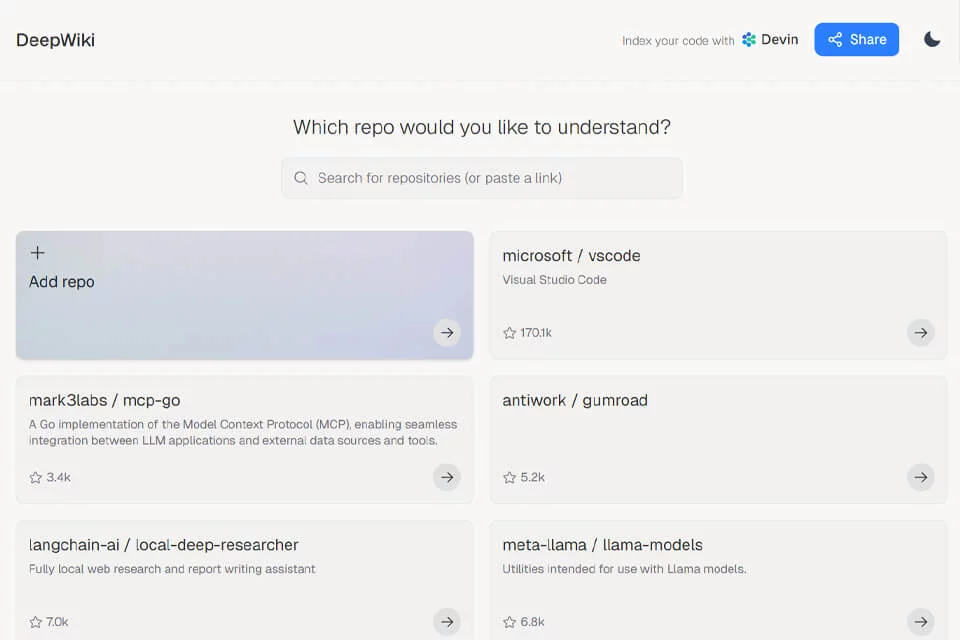Click the star icon on mcp-go card
This screenshot has height=640, width=960.
tap(36, 477)
